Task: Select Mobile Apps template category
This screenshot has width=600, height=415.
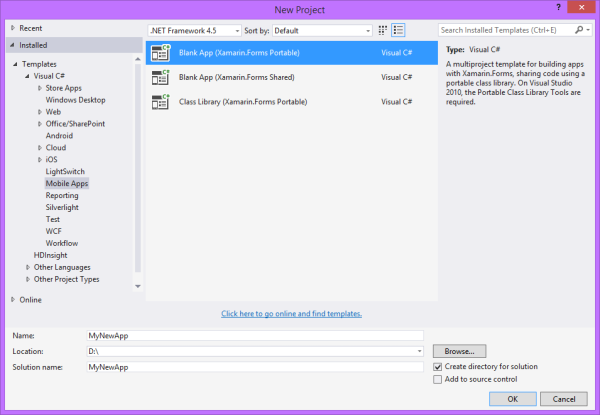Action: [x=67, y=184]
